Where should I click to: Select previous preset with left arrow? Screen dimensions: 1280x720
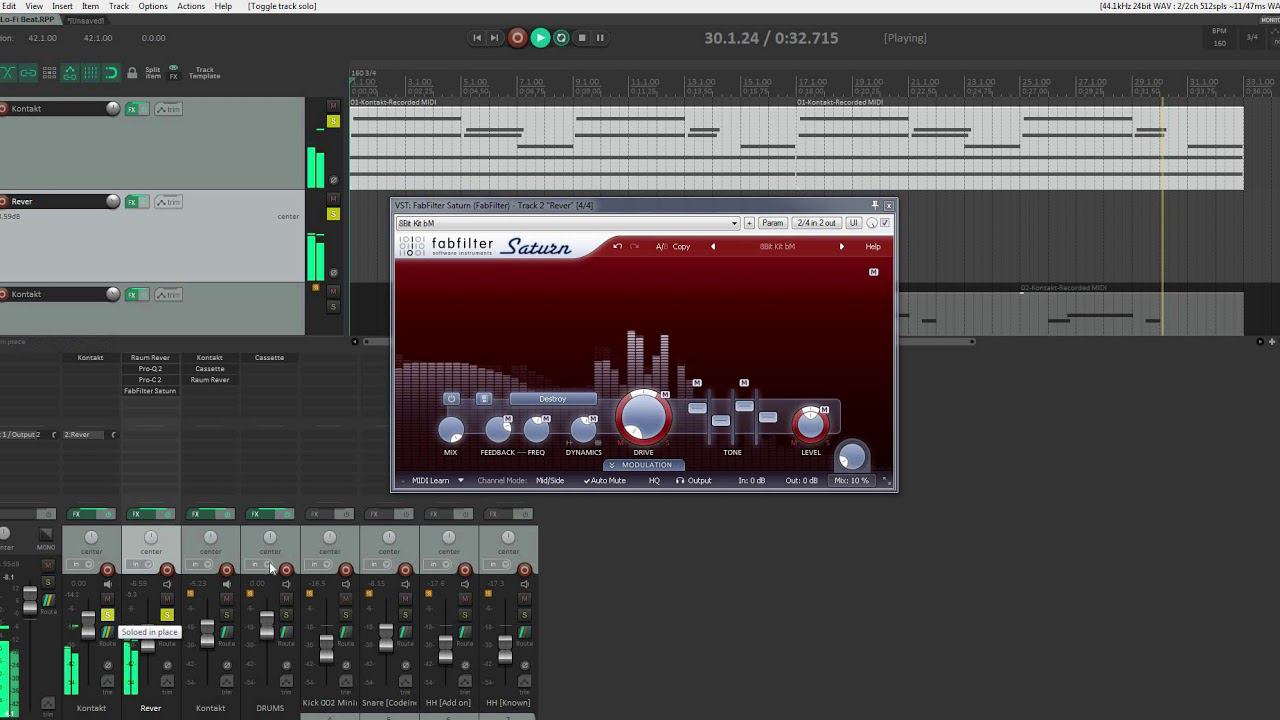click(713, 247)
